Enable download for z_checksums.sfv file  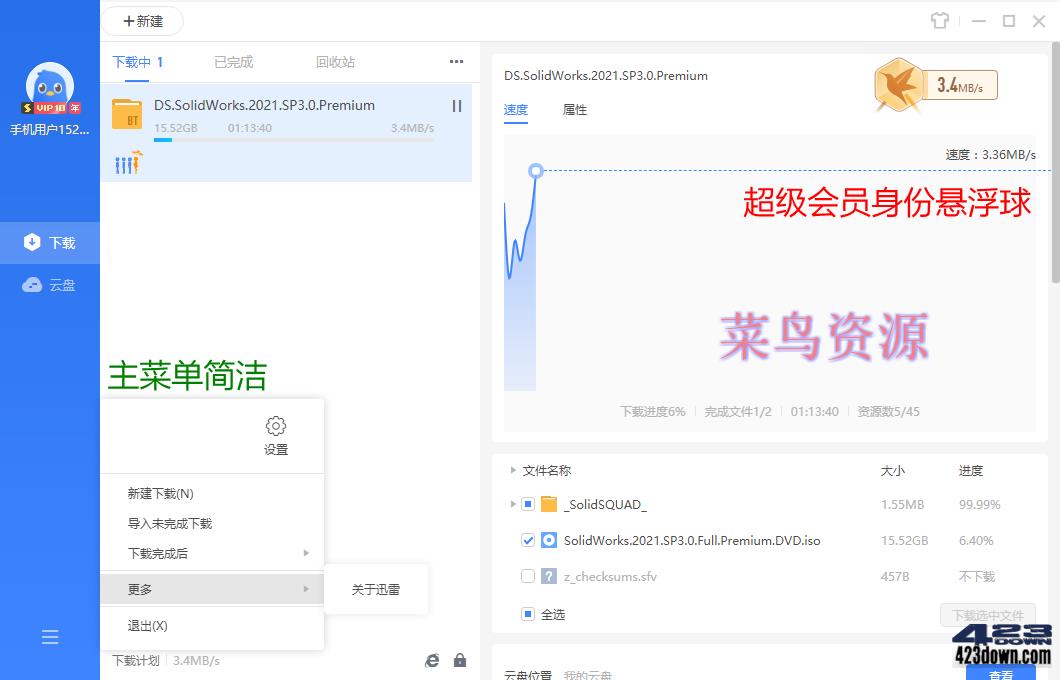click(x=529, y=576)
